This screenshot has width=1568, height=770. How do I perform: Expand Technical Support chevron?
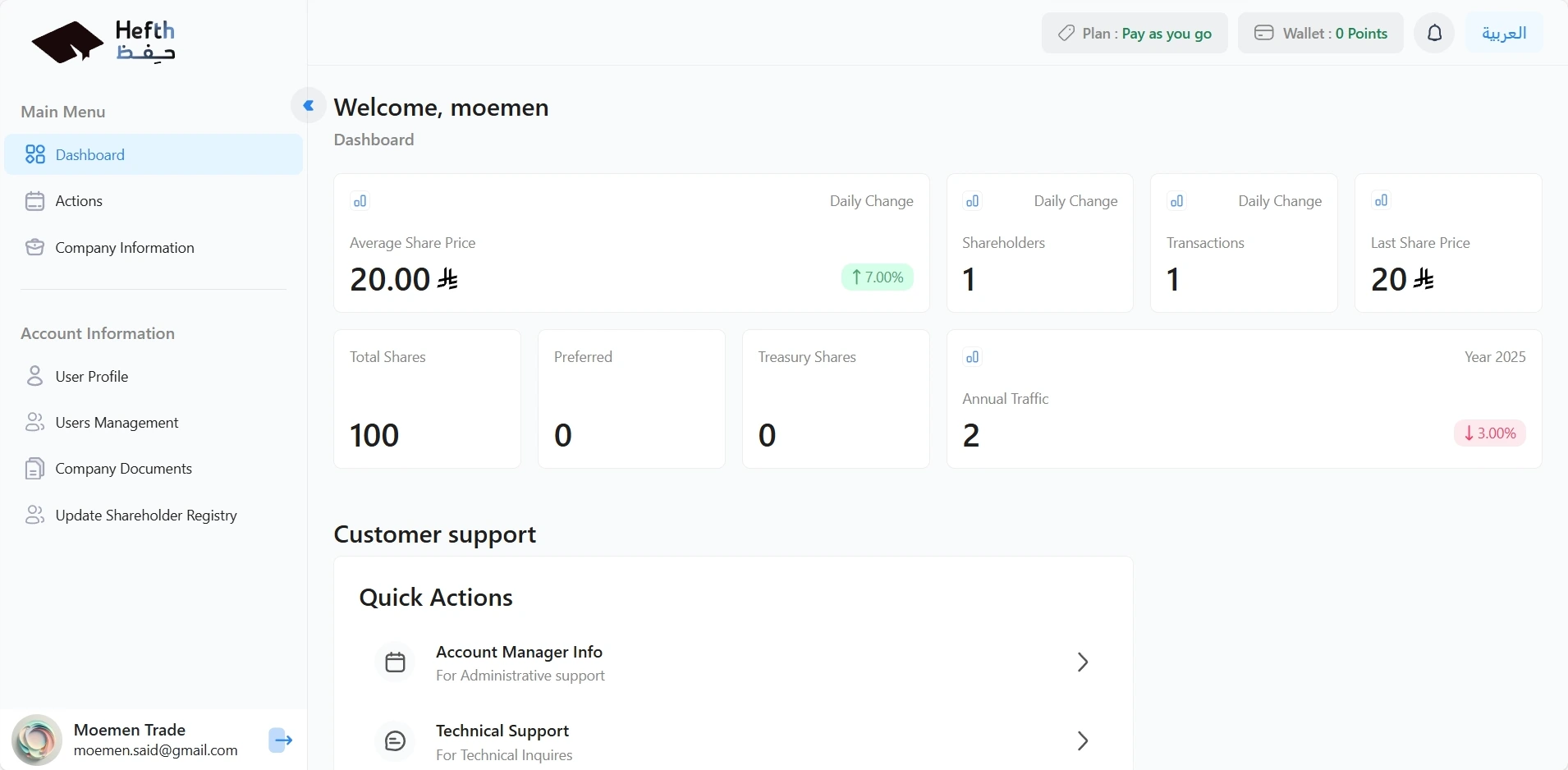tap(1082, 741)
